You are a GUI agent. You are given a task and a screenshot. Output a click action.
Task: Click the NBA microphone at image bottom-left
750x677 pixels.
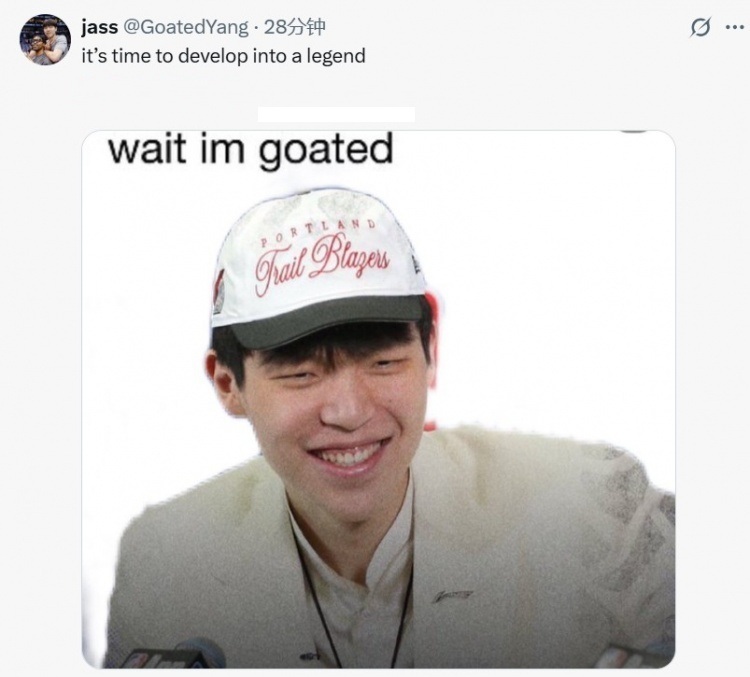171,655
